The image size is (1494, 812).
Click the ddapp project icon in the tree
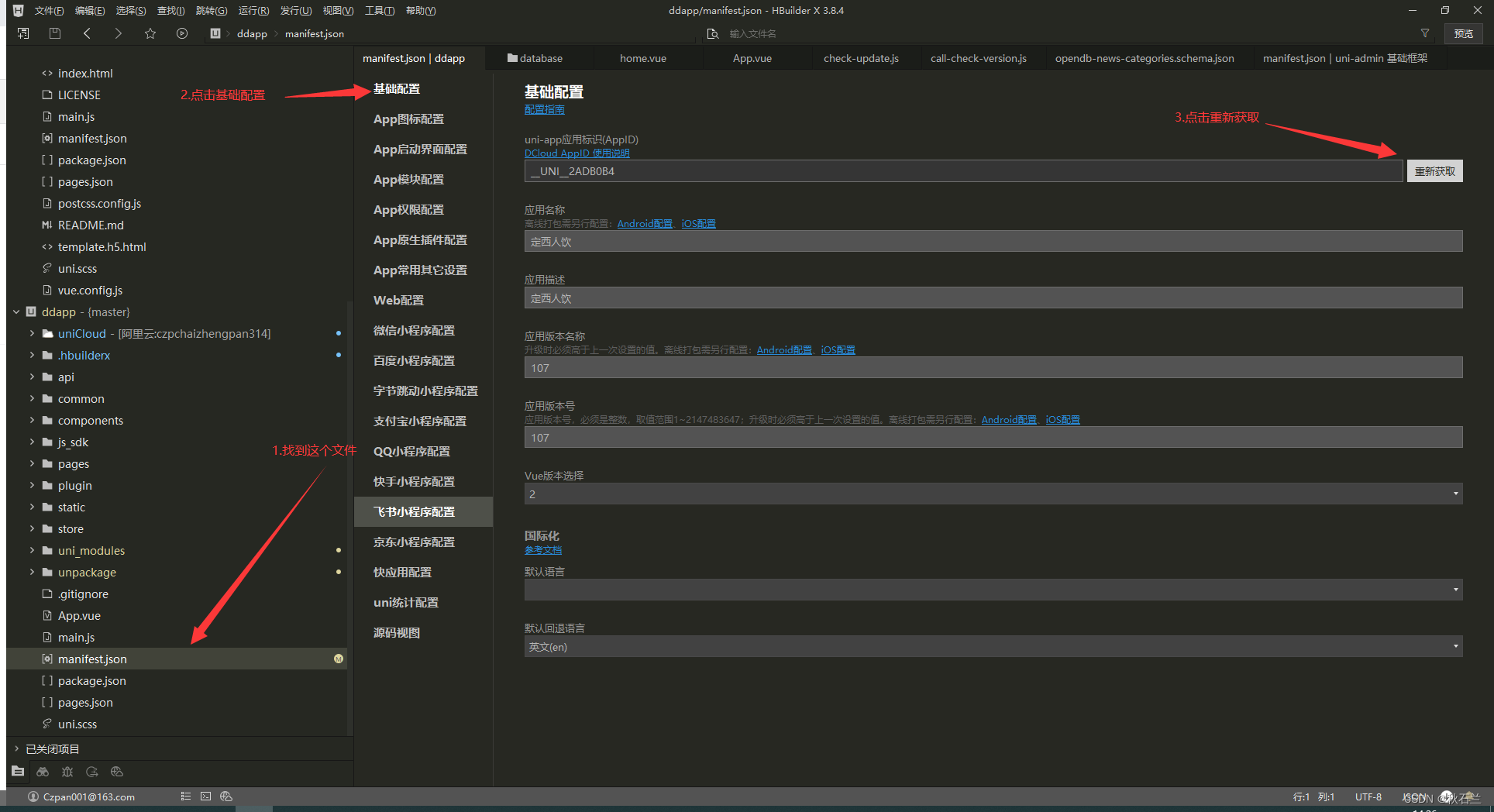tap(32, 311)
